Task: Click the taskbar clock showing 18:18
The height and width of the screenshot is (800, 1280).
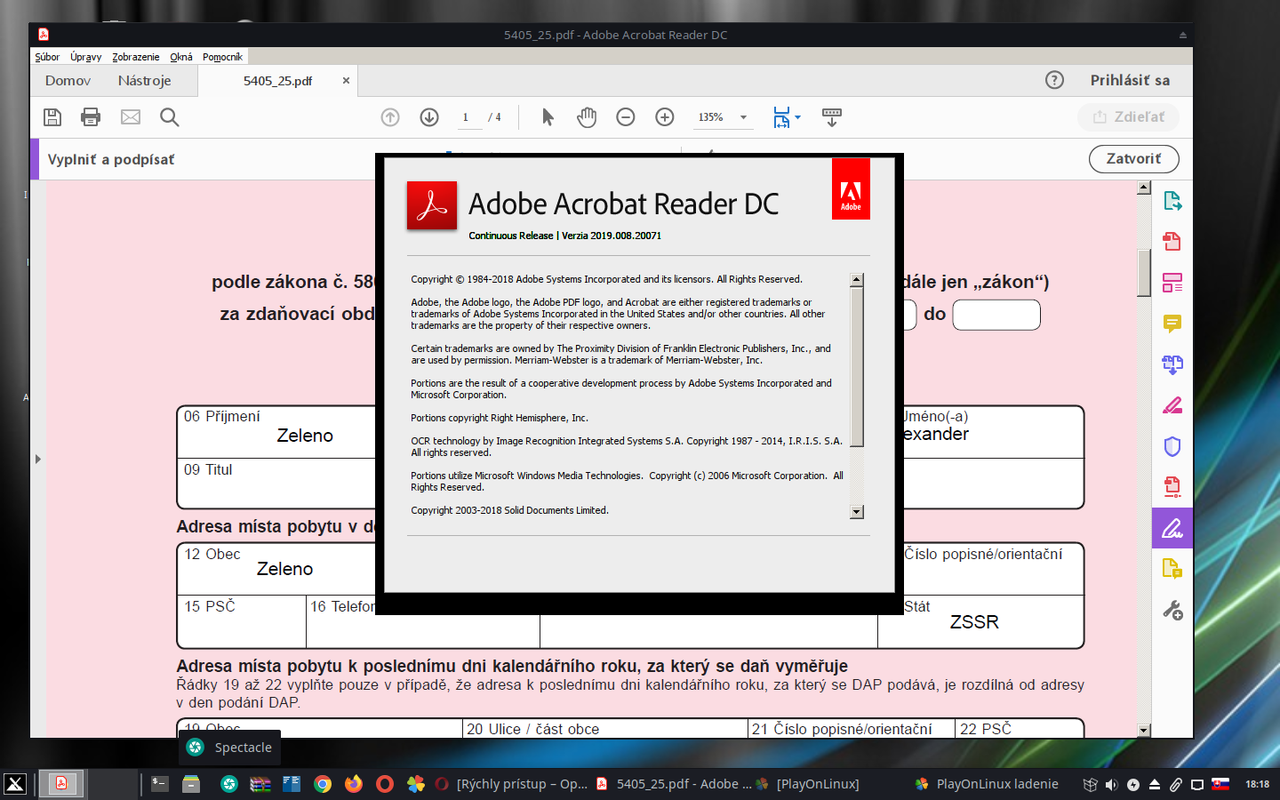Action: [x=1257, y=784]
